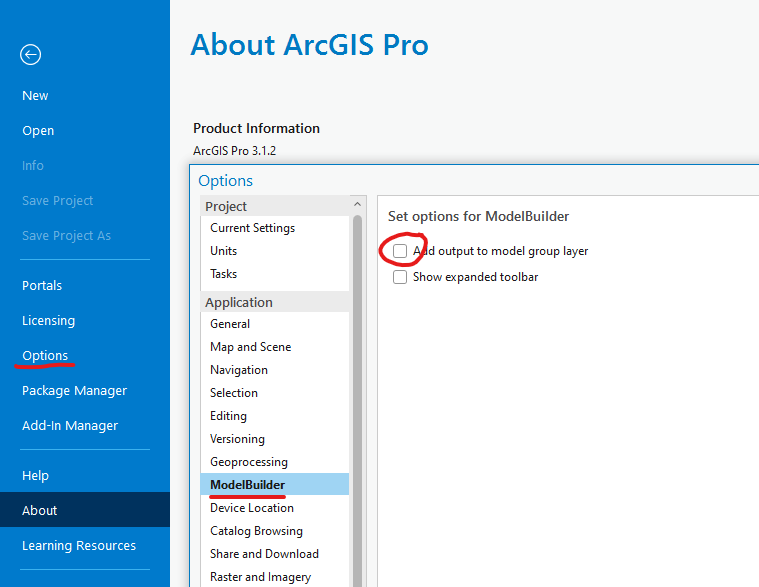
Task: Open Selection options
Action: click(x=274, y=393)
